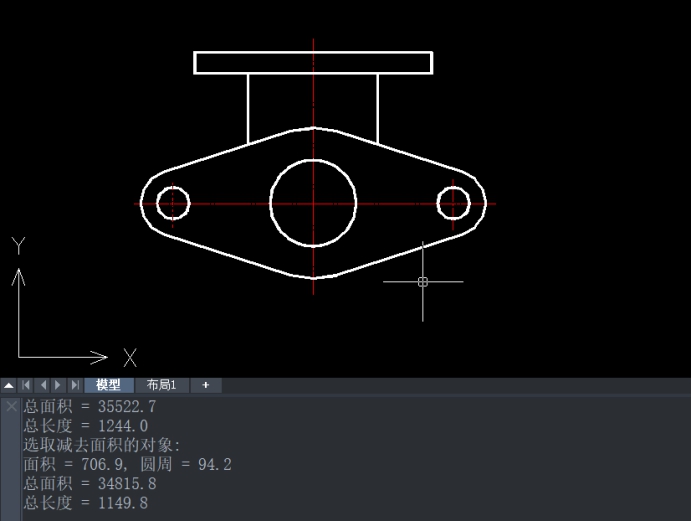Select the red vertical centerline above the flange
Image resolution: width=692 pixels, height=521 pixels.
pyautogui.click(x=314, y=44)
